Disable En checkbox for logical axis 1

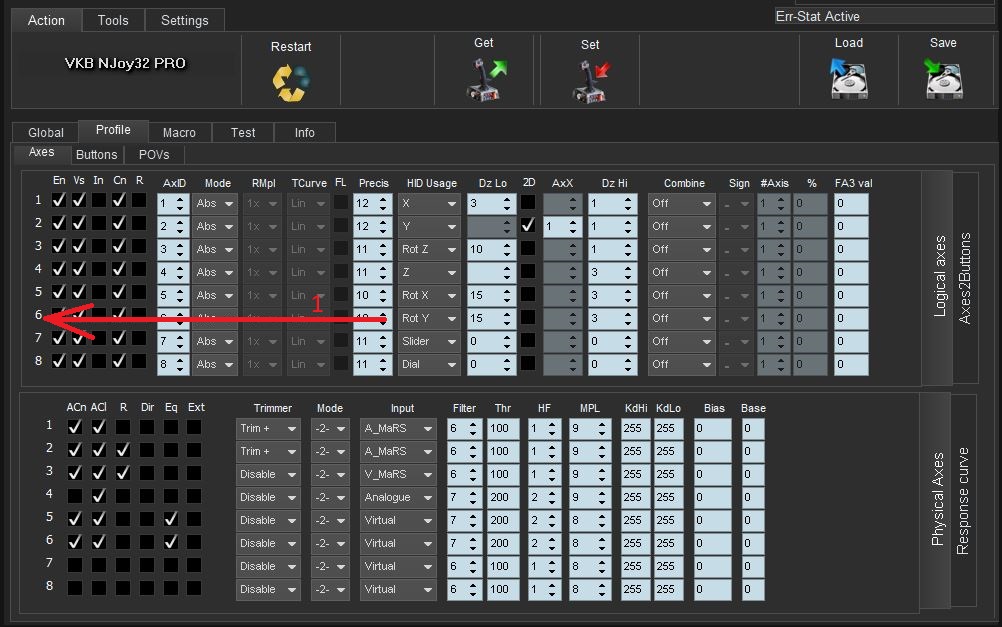click(59, 201)
